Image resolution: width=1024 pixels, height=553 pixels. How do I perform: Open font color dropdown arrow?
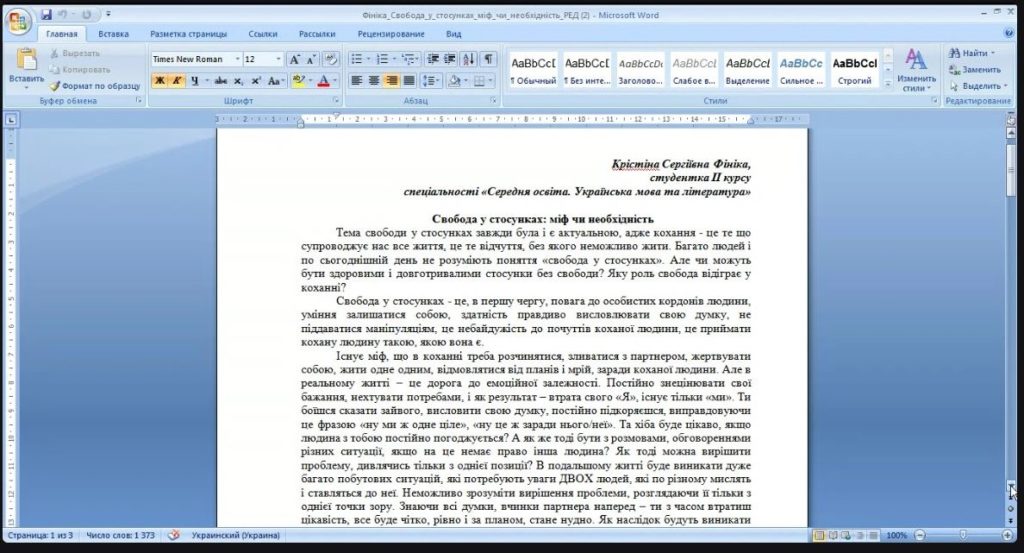pyautogui.click(x=335, y=80)
